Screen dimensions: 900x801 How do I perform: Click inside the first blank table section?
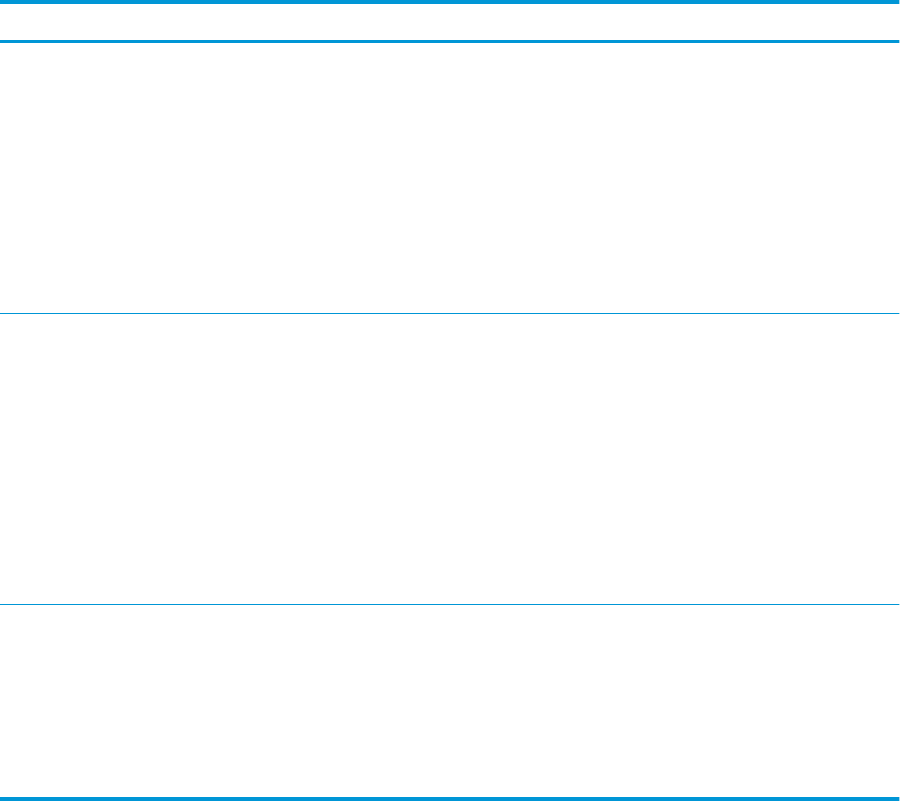pos(449,178)
